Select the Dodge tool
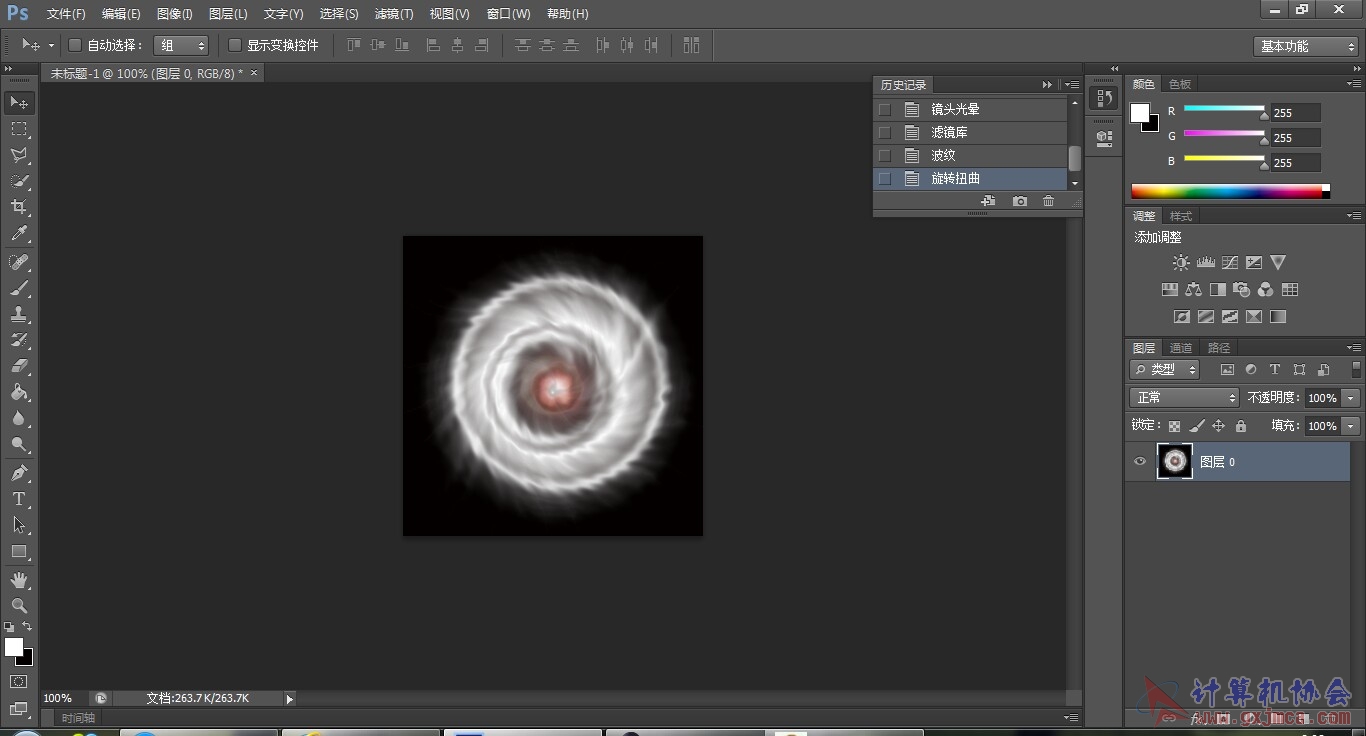The height and width of the screenshot is (736, 1366). (x=19, y=444)
